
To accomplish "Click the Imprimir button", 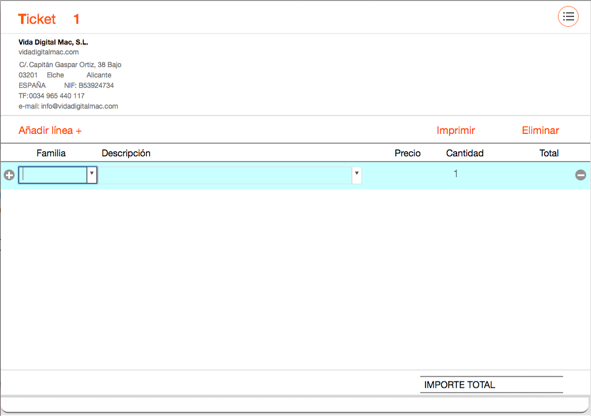I will click(x=455, y=130).
